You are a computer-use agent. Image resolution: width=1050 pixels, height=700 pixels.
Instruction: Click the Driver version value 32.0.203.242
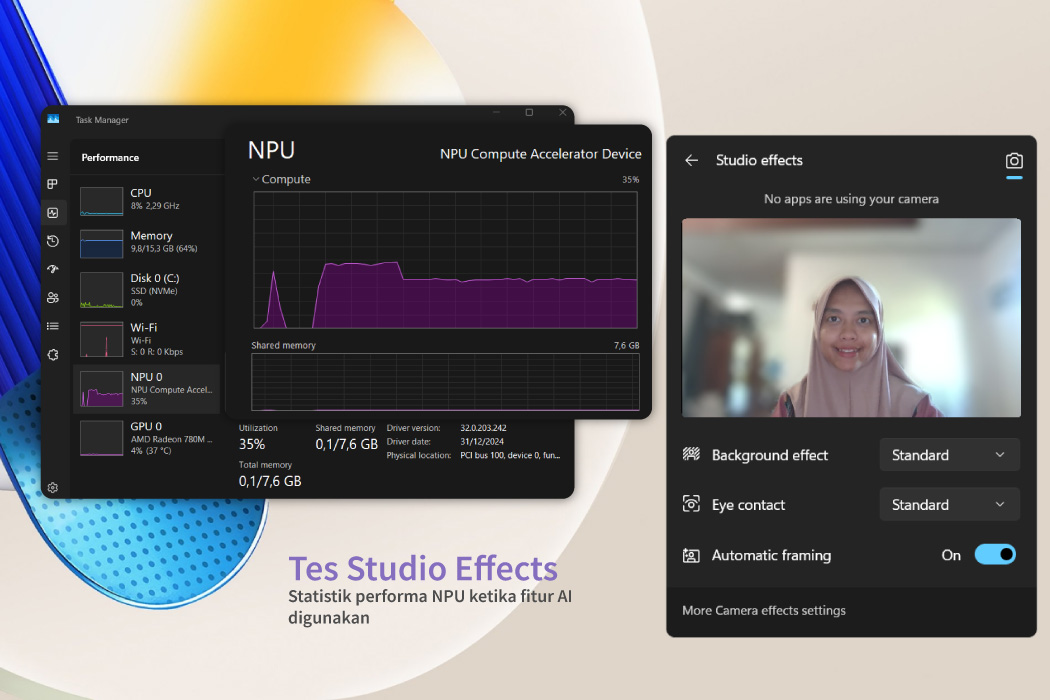coord(483,427)
